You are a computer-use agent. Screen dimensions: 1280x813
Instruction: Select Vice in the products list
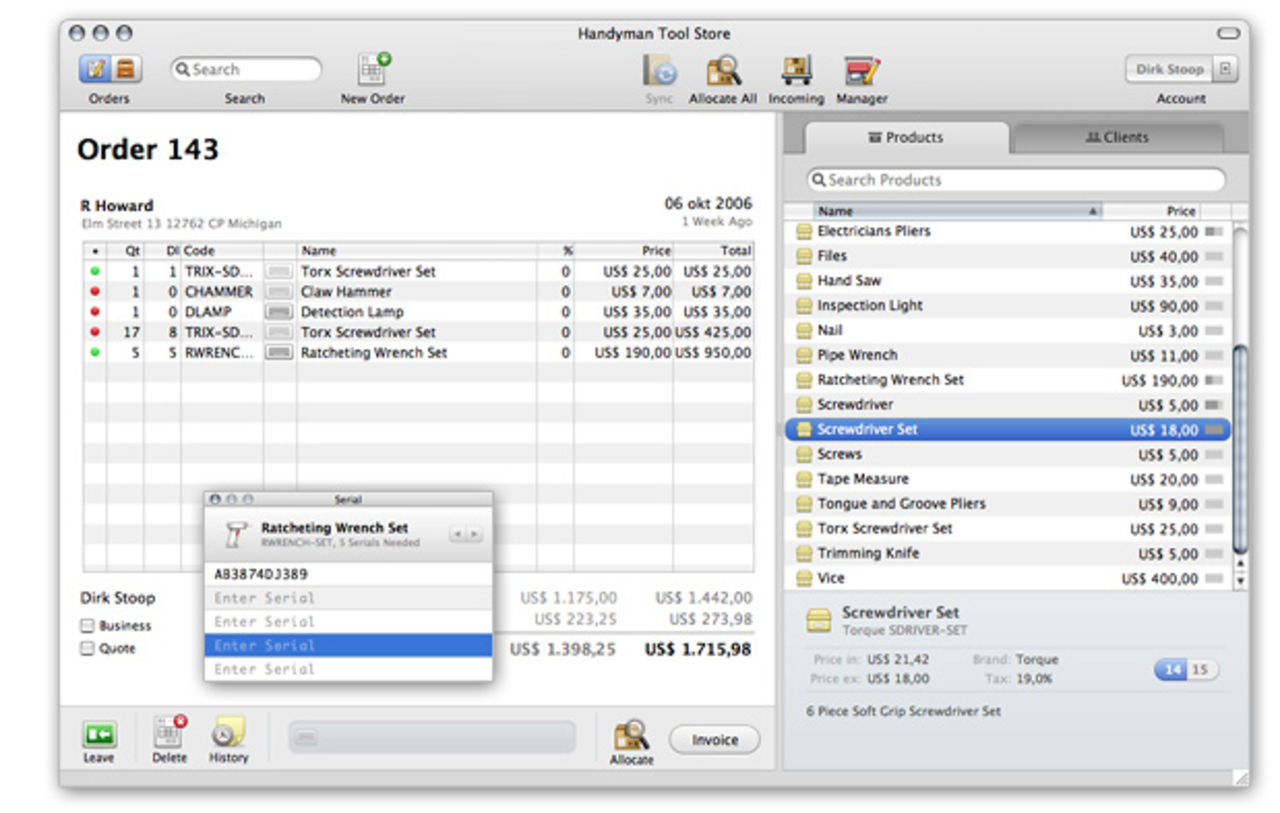[831, 578]
